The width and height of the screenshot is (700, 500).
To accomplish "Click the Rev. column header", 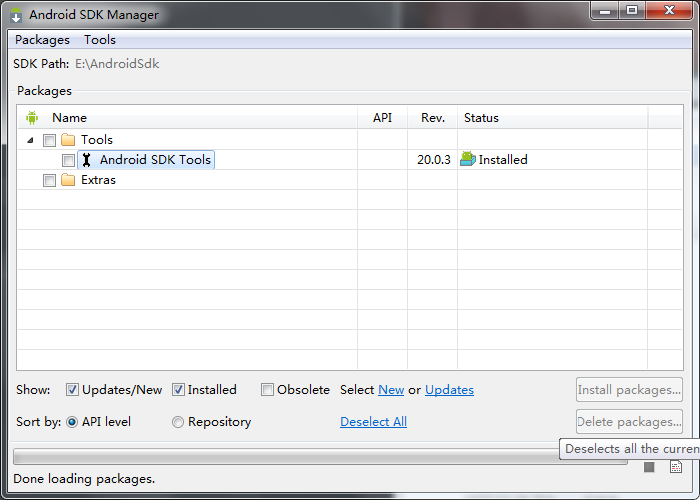I will click(433, 118).
